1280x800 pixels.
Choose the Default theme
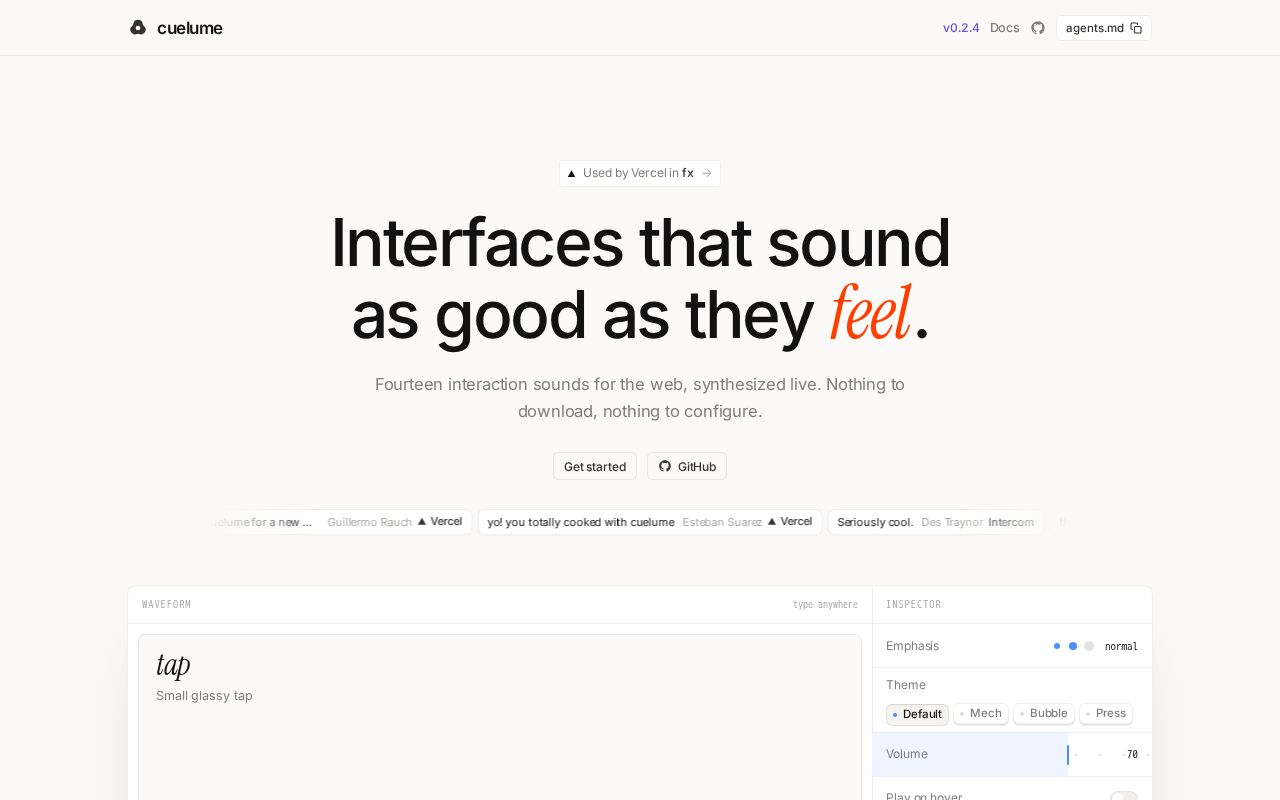click(x=917, y=714)
